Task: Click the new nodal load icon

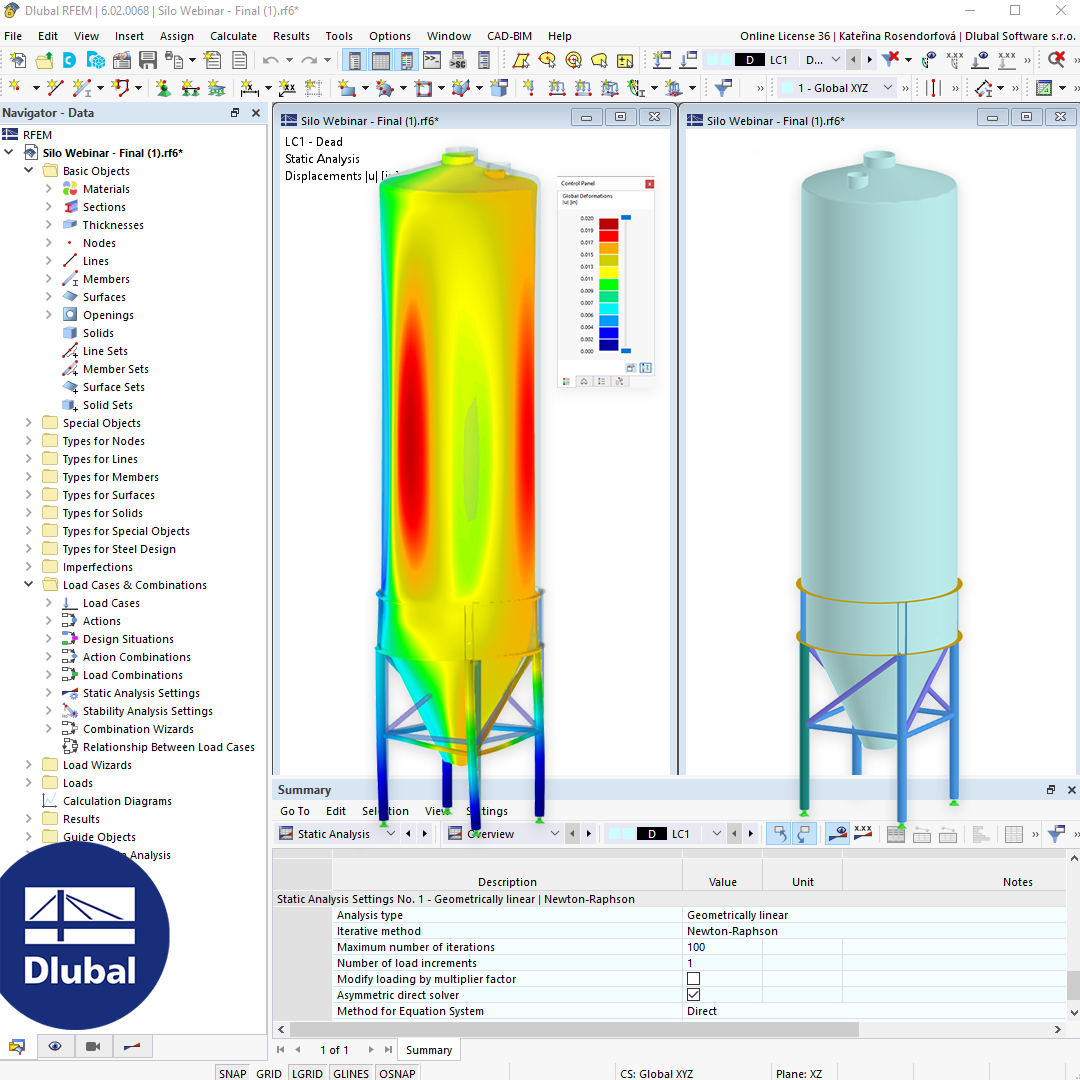Action: (529, 87)
